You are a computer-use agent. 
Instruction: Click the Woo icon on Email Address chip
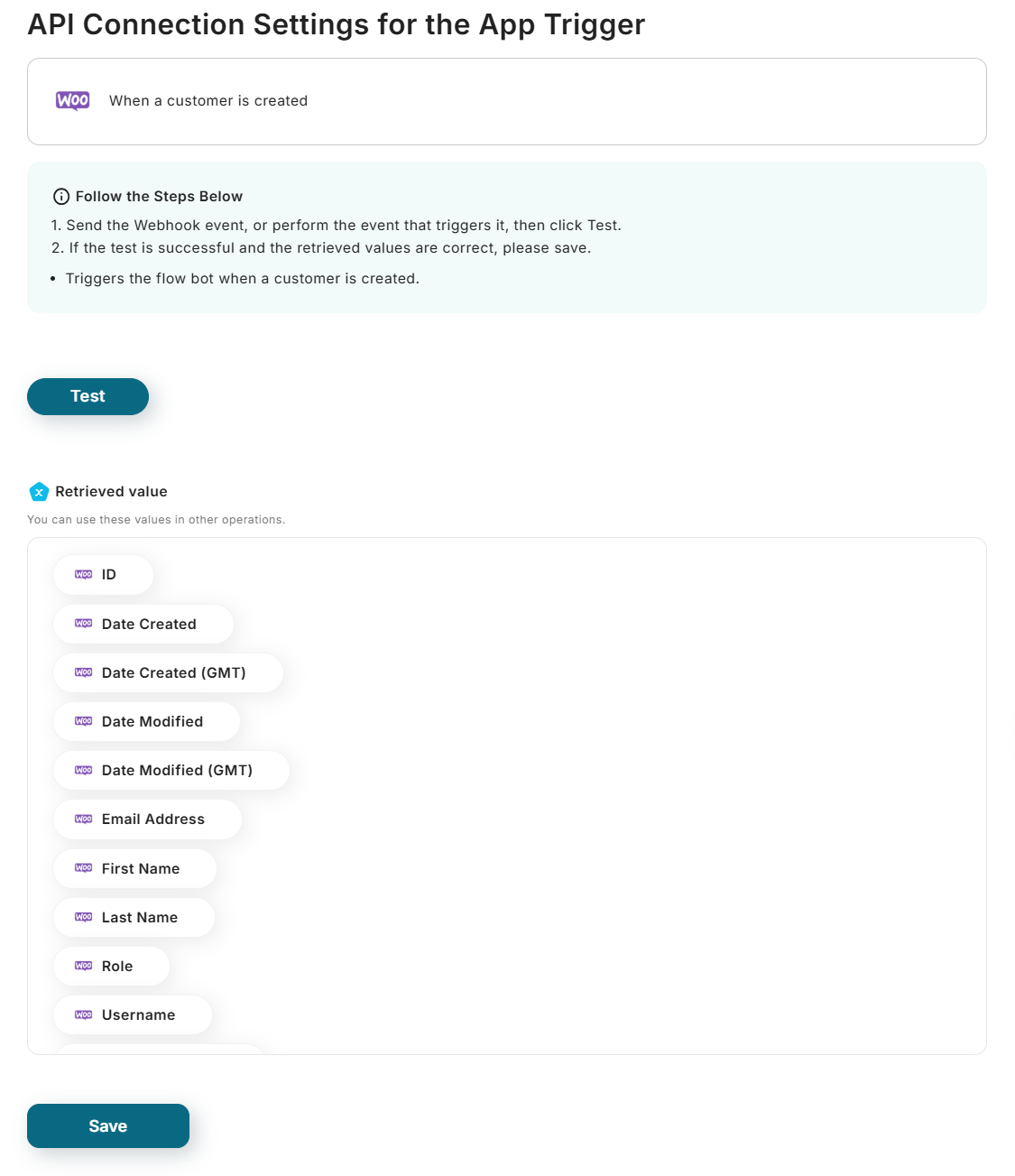84,819
